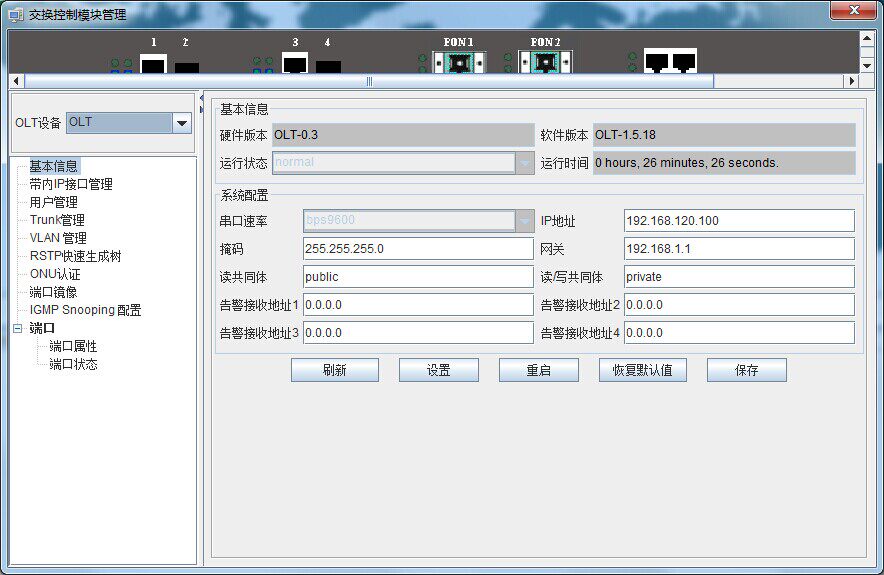Open ONU认证 in the tree
884x575 pixels.
coord(55,274)
